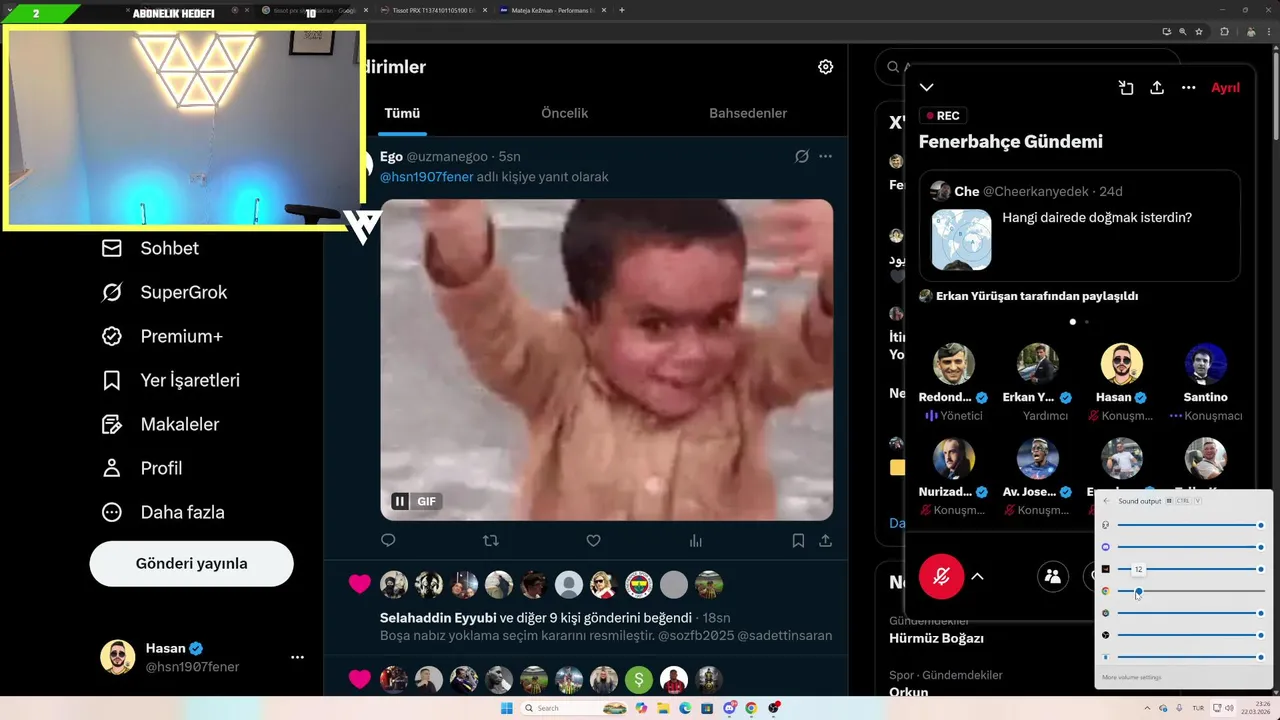Image resolution: width=1280 pixels, height=720 pixels.
Task: Open Selahaddin Eyyubi liker name
Action: pos(438,617)
